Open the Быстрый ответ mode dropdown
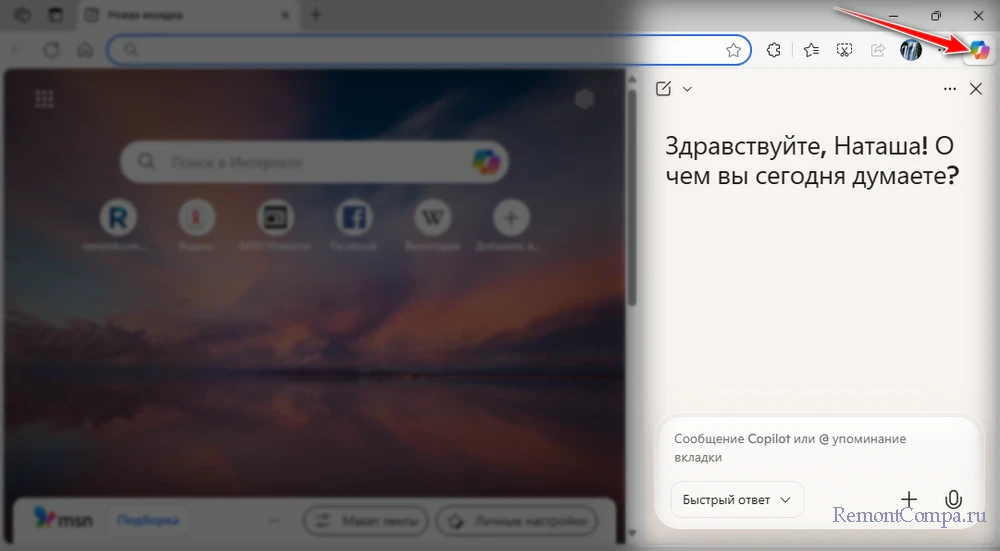The width and height of the screenshot is (1000, 551). (x=737, y=499)
